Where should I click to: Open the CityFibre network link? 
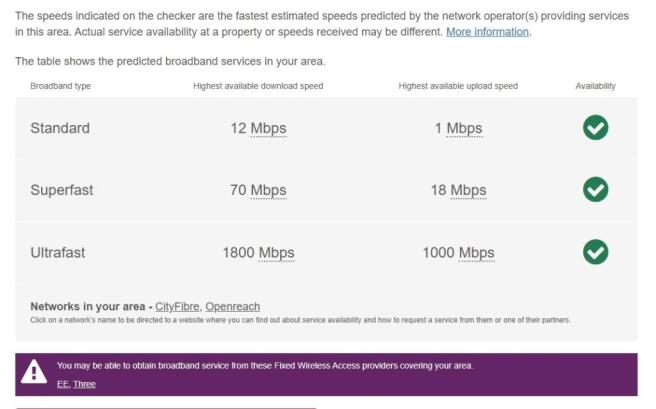[x=177, y=307]
